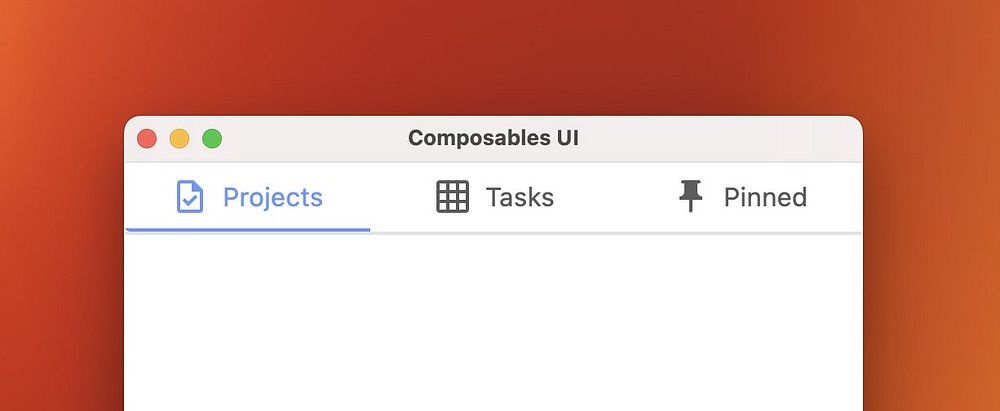Minimize window with the yellow button
Viewport: 1000px width, 411px height.
(179, 139)
